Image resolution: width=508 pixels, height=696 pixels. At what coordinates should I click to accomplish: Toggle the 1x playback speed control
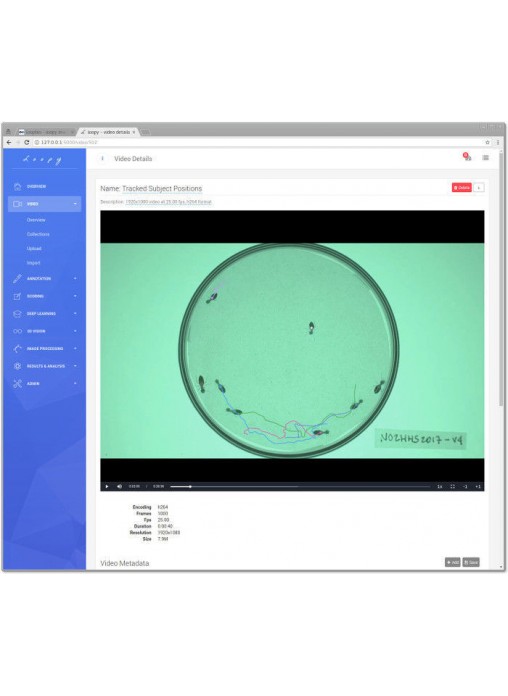coord(440,486)
